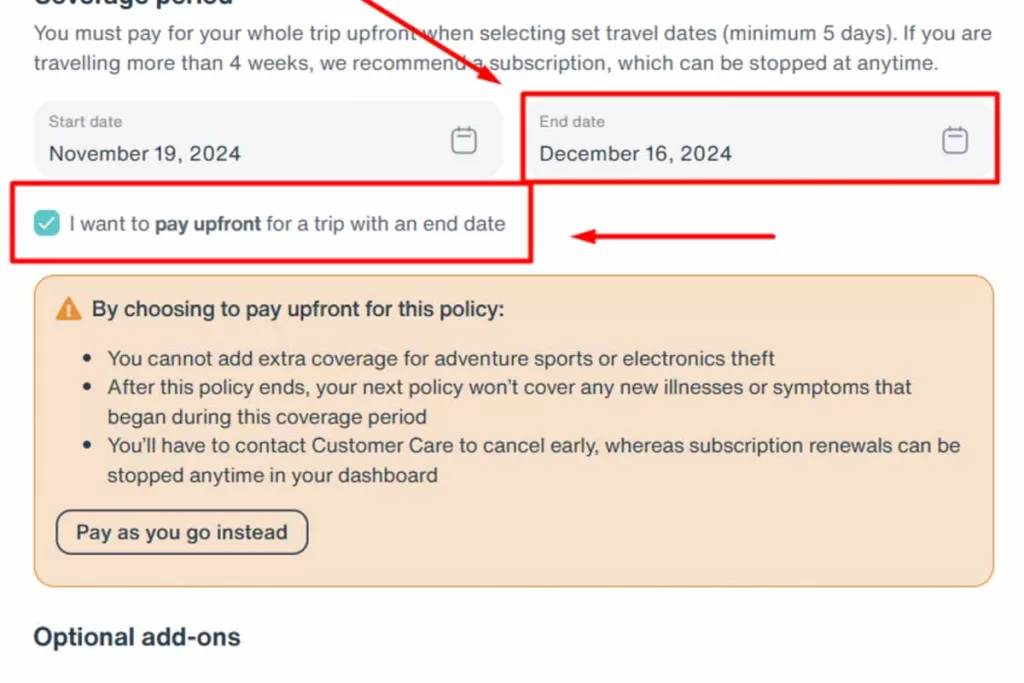Click the "By choosing to pay upfront" warning heading
The width and height of the screenshot is (1024, 683).
[298, 309]
